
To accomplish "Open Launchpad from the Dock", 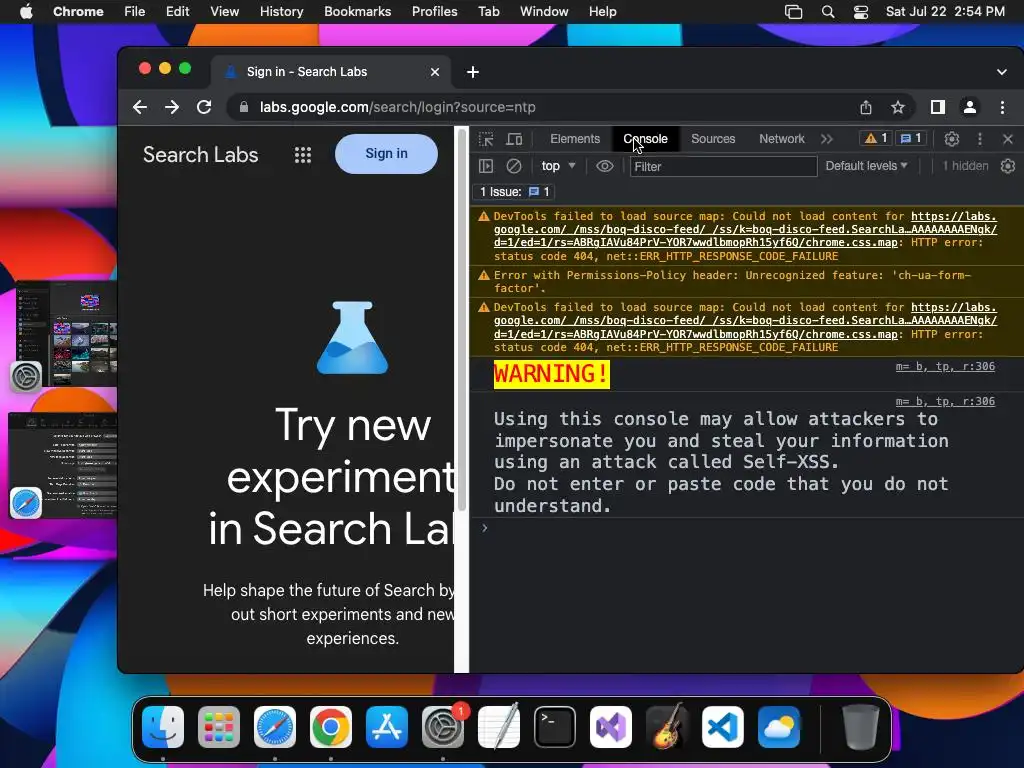I will click(219, 727).
